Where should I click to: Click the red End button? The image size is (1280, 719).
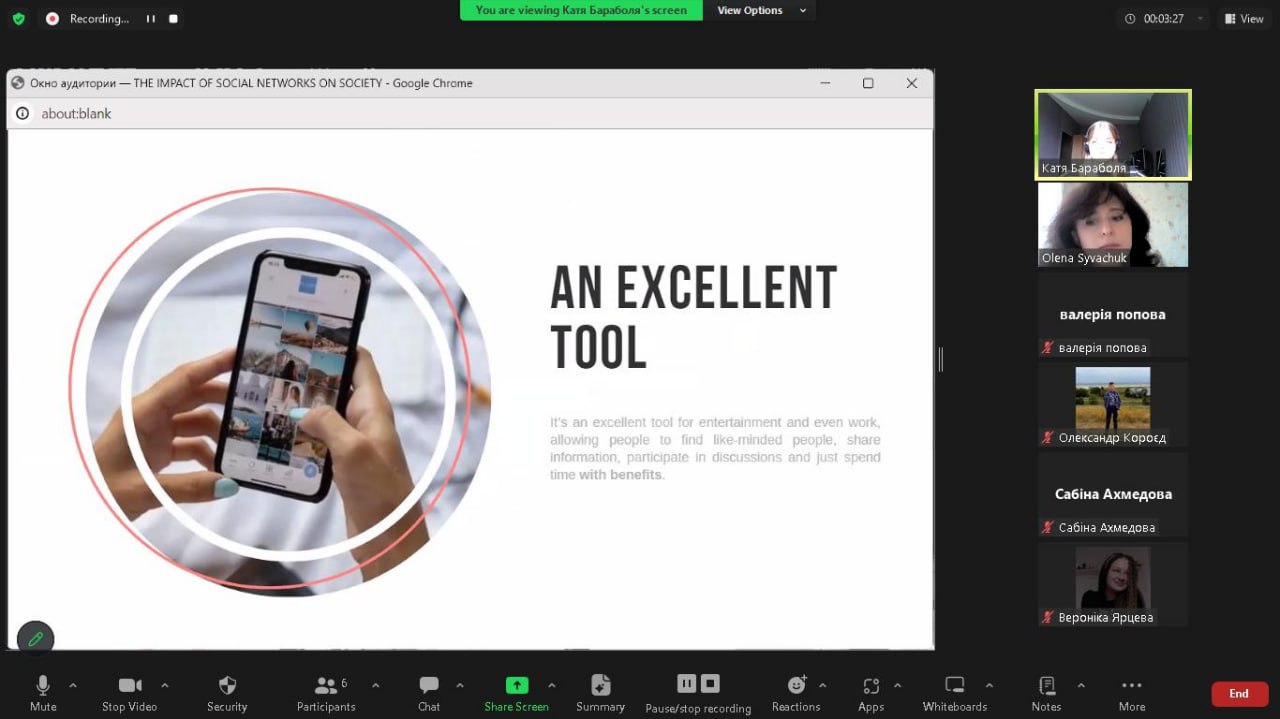(1238, 694)
